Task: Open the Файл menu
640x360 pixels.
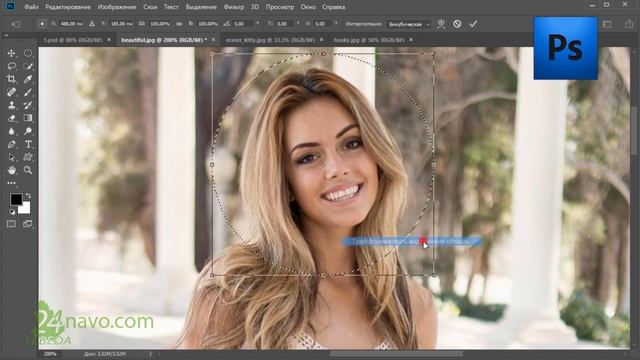Action: (31, 7)
